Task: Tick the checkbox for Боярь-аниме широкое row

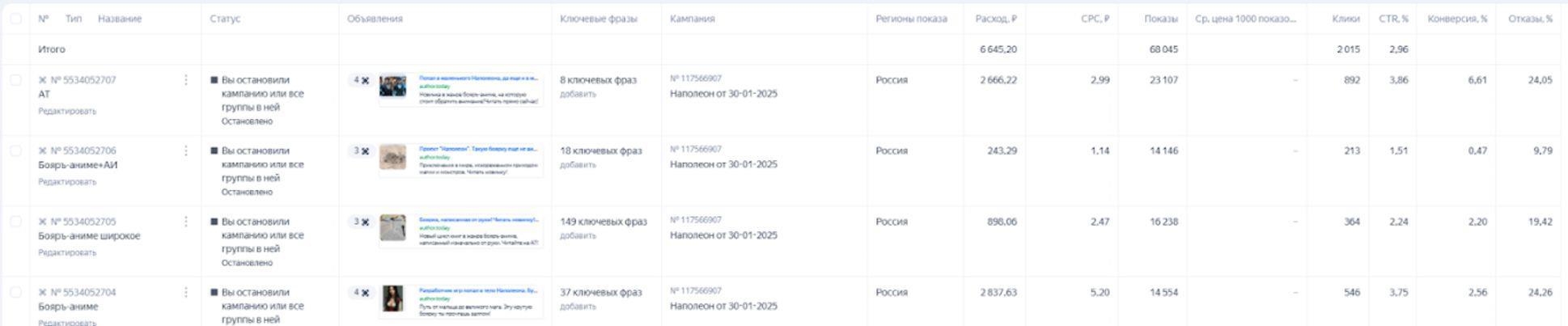Action: 15,222
